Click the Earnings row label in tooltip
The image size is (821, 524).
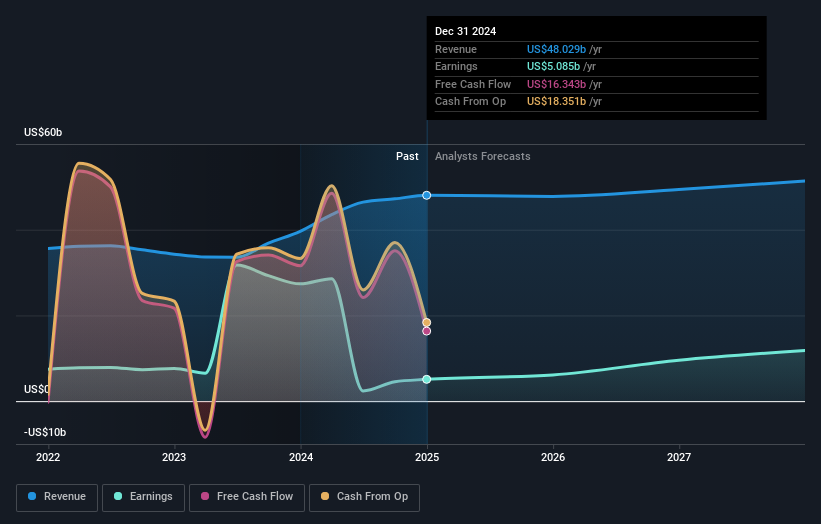click(x=456, y=66)
